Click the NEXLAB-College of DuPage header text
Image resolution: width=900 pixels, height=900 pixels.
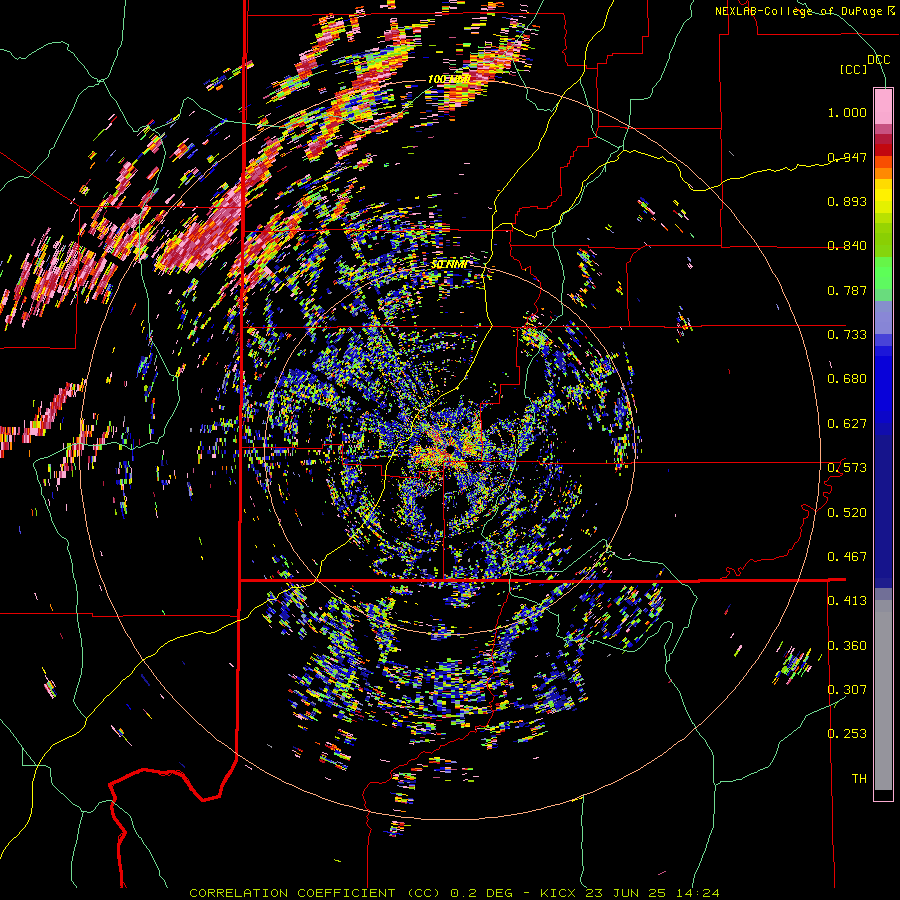tap(805, 11)
